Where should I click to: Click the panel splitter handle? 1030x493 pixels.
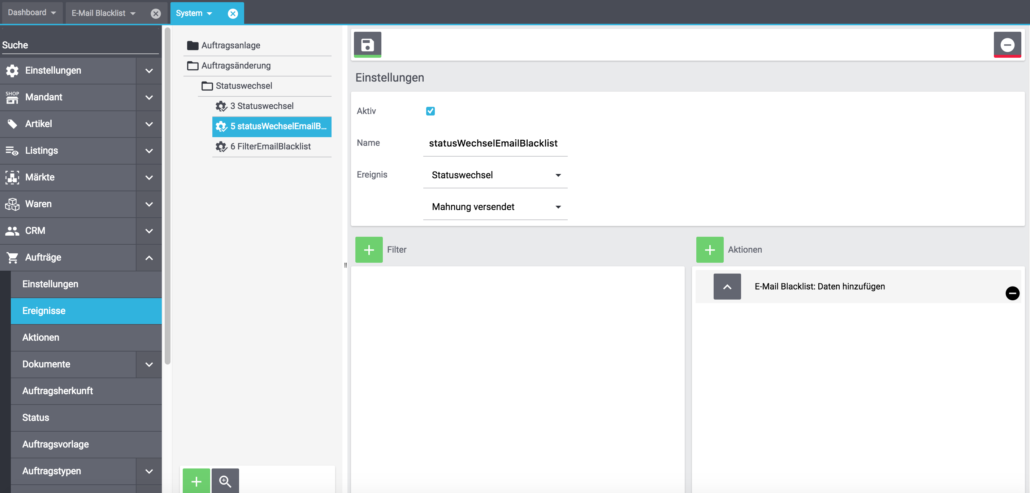[x=346, y=265]
